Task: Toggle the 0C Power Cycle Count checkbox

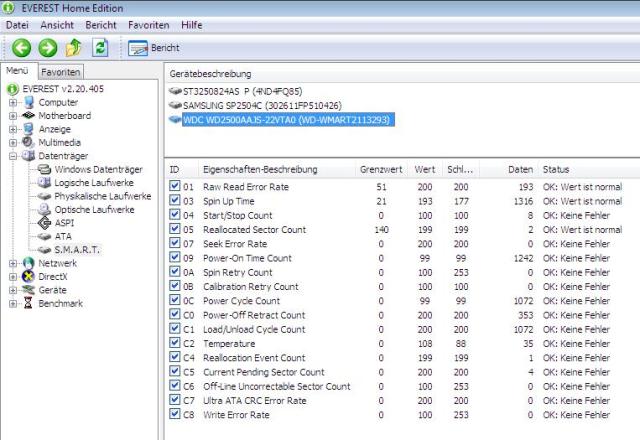Action: pos(174,300)
